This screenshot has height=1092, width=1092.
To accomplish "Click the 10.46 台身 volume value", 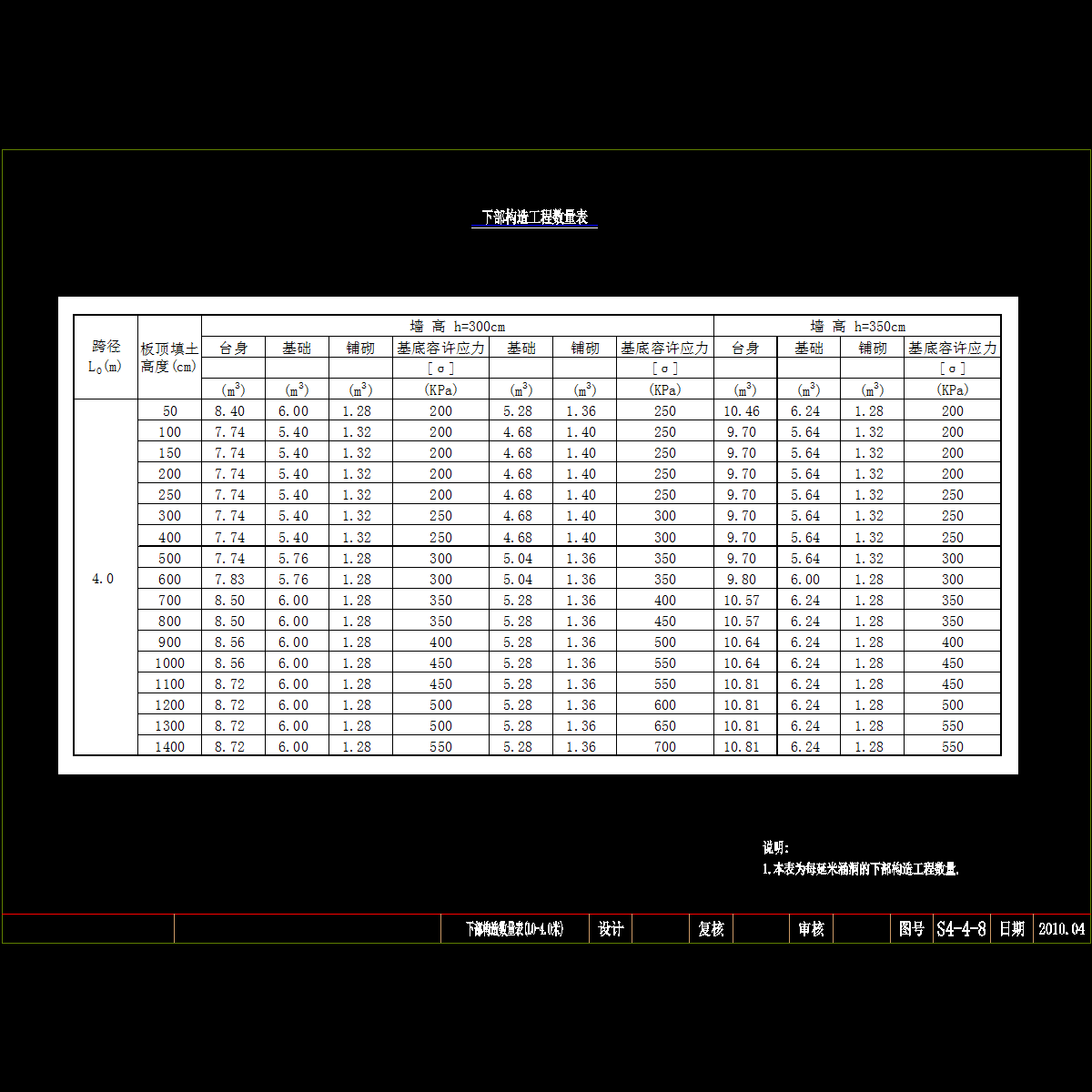I will coord(743,411).
